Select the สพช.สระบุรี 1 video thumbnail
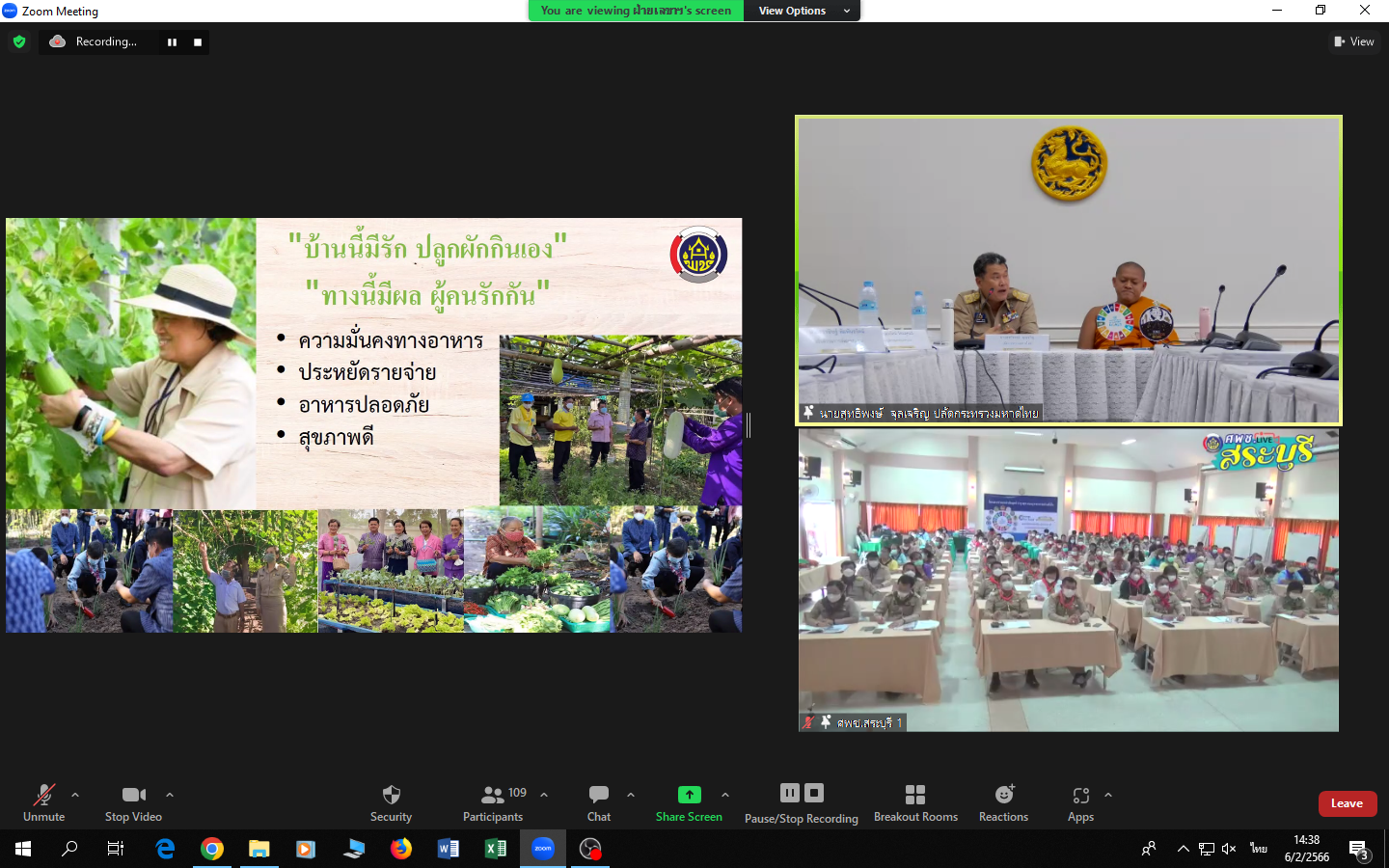Viewport: 1389px width, 868px height. click(x=1068, y=581)
